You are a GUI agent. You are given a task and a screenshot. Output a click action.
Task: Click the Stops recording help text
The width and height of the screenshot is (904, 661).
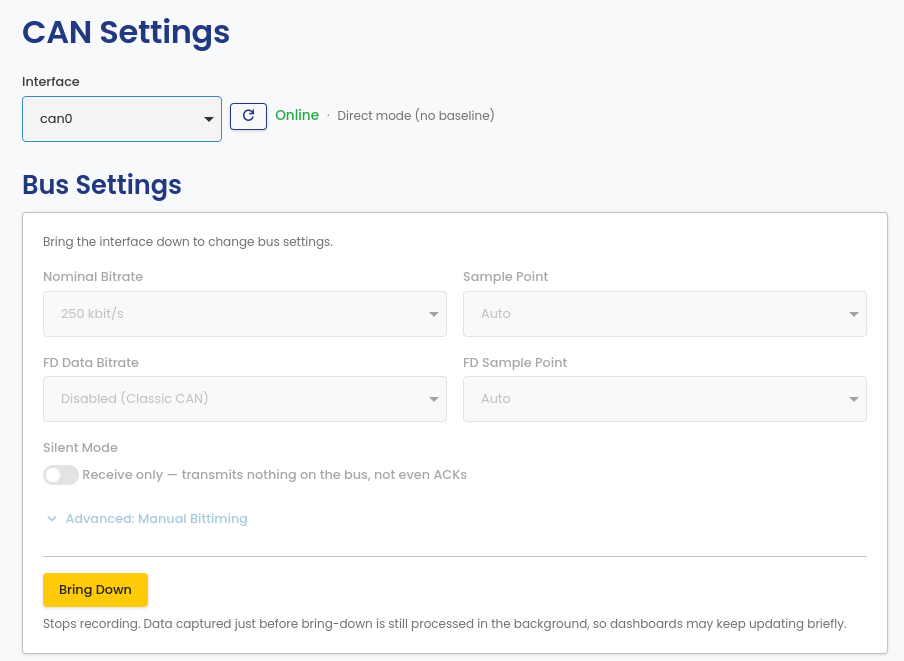click(x=445, y=624)
